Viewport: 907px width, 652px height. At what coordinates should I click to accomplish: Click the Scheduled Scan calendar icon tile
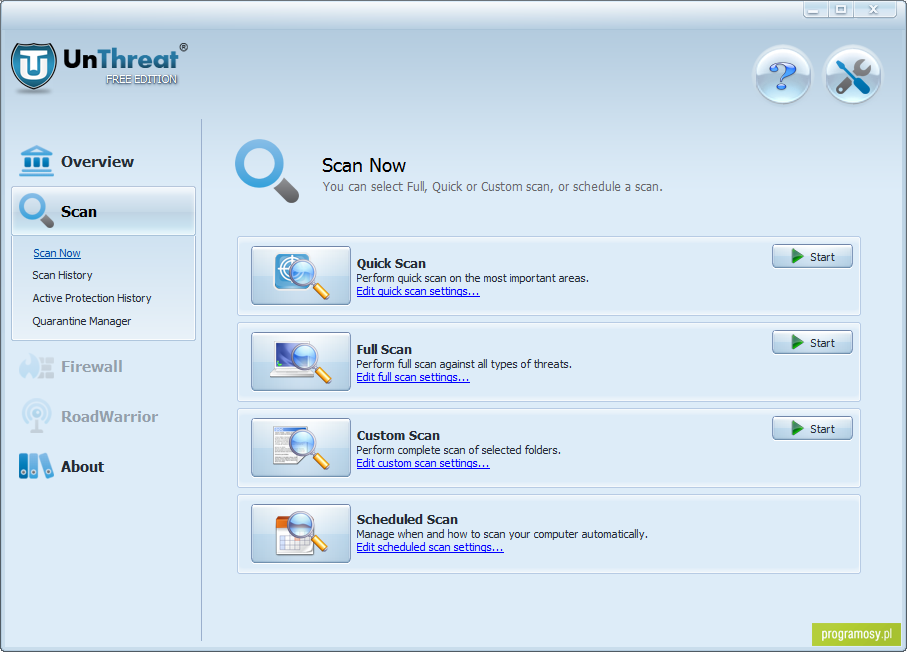301,533
